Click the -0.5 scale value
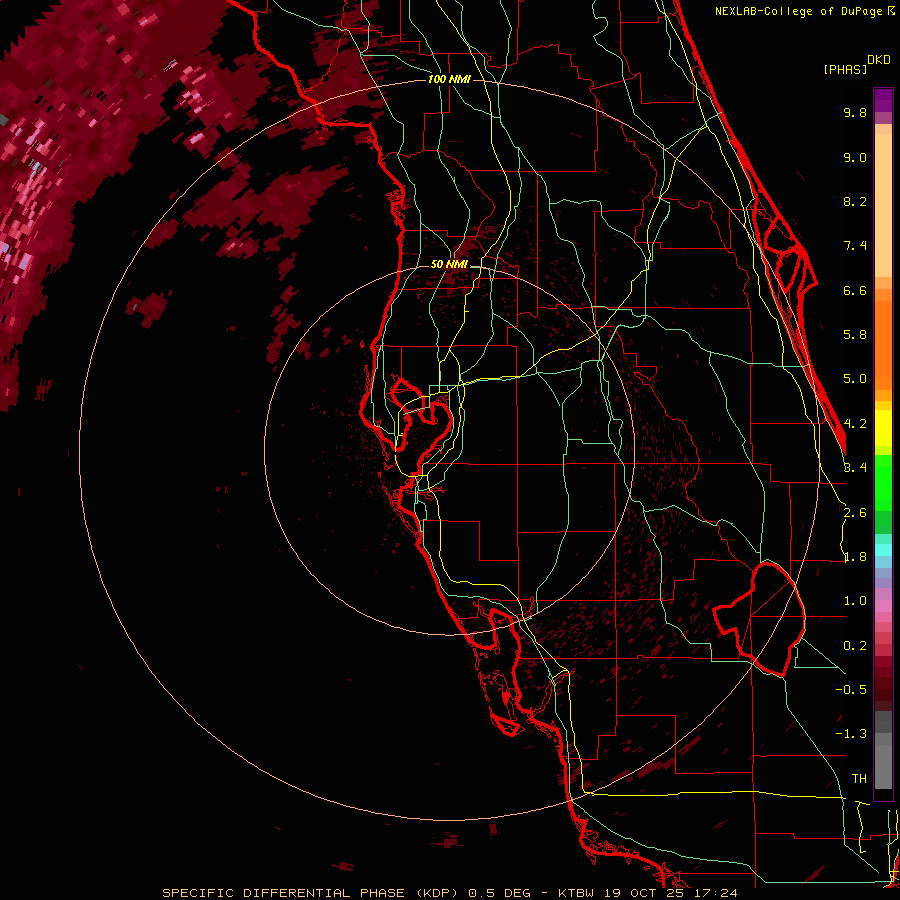The width and height of the screenshot is (900, 900). (851, 690)
